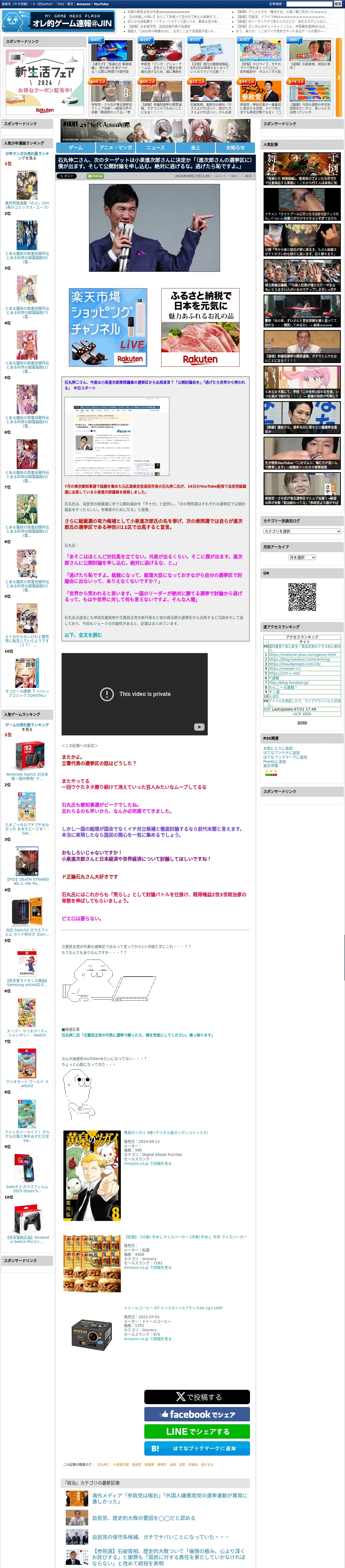Click お気に入りに追加 in RSS関連

tap(278, 749)
